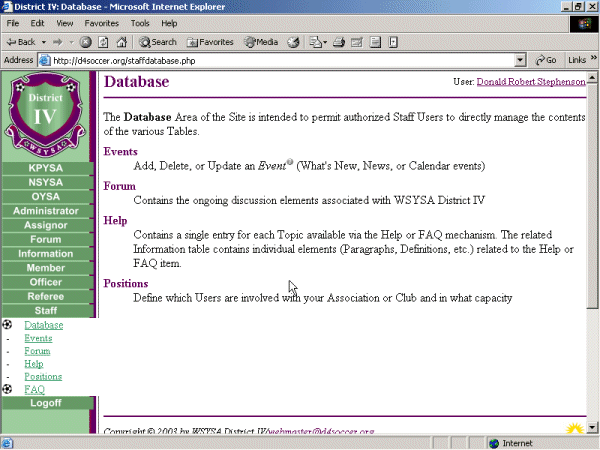Screen dimensions: 600x450
Task: Go to Home page icon
Action: point(120,42)
